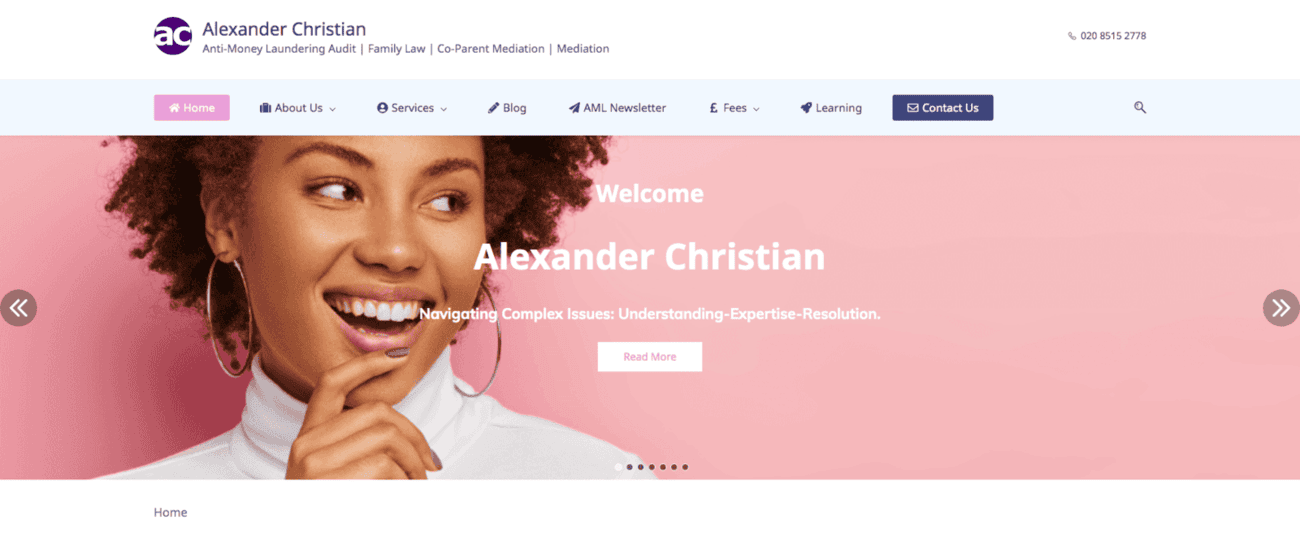Advance to next slide with right arrows
1300x533 pixels.
click(x=1281, y=308)
